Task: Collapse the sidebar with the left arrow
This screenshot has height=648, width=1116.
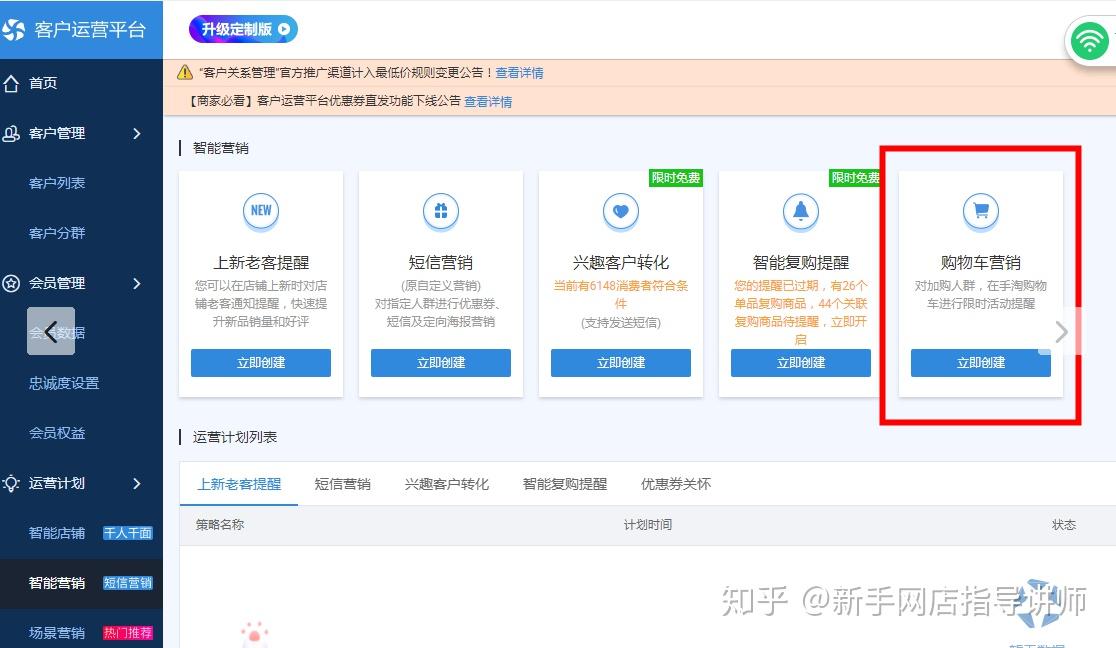Action: [51, 331]
